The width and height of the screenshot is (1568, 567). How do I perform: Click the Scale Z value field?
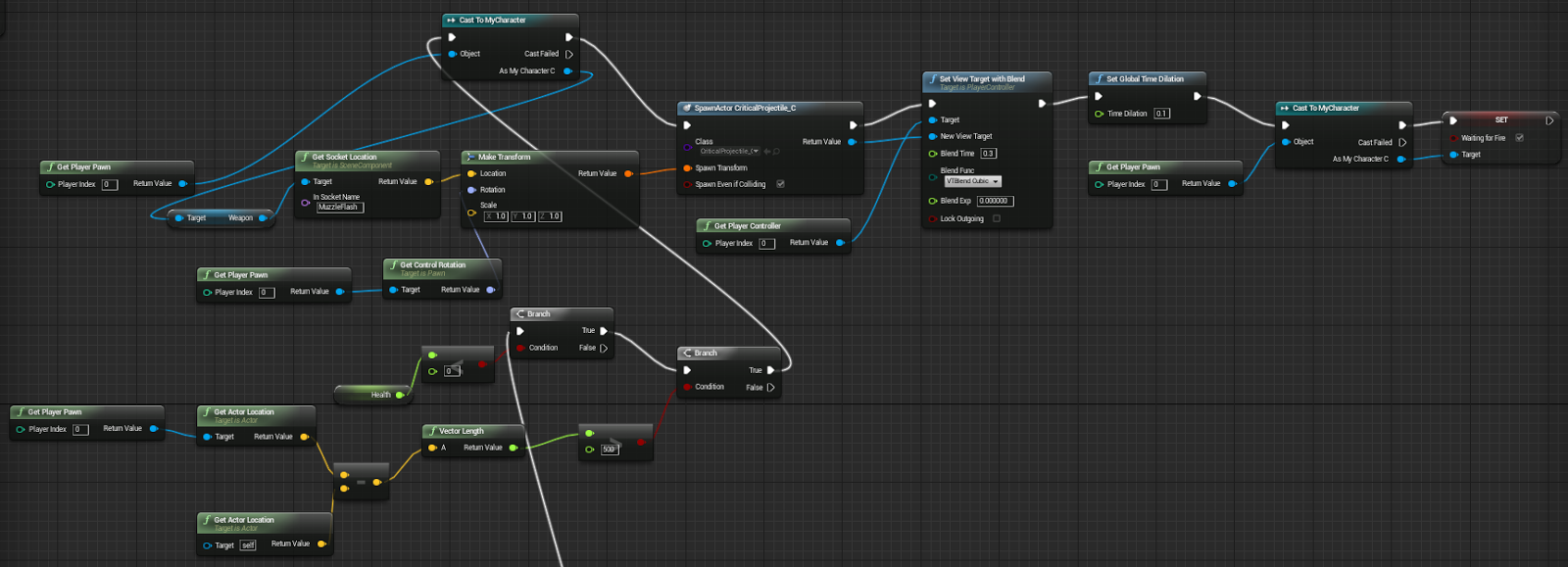[551, 216]
